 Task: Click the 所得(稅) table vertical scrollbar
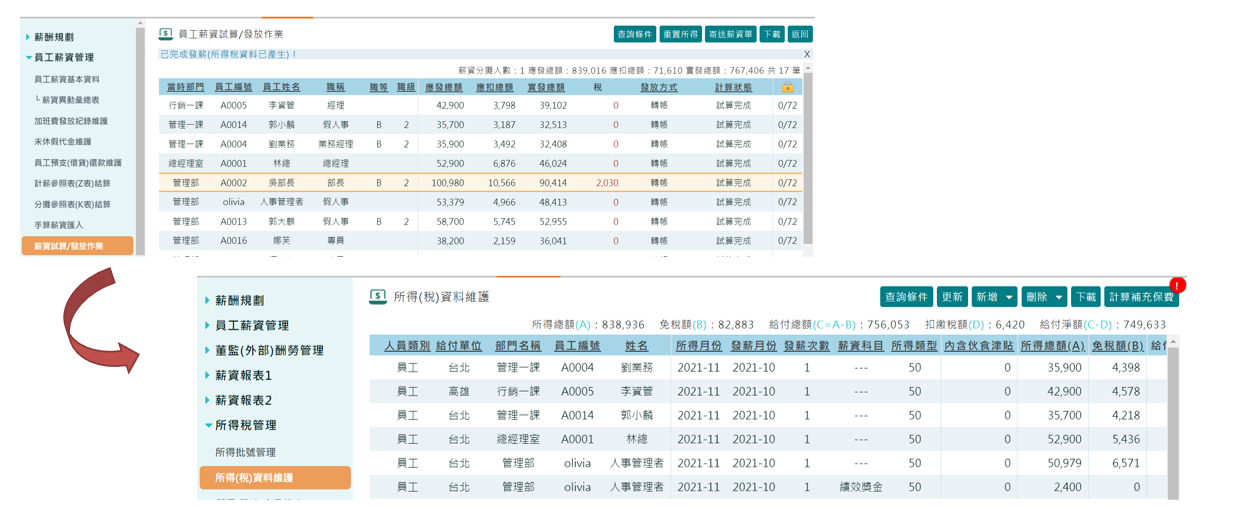(x=1173, y=420)
